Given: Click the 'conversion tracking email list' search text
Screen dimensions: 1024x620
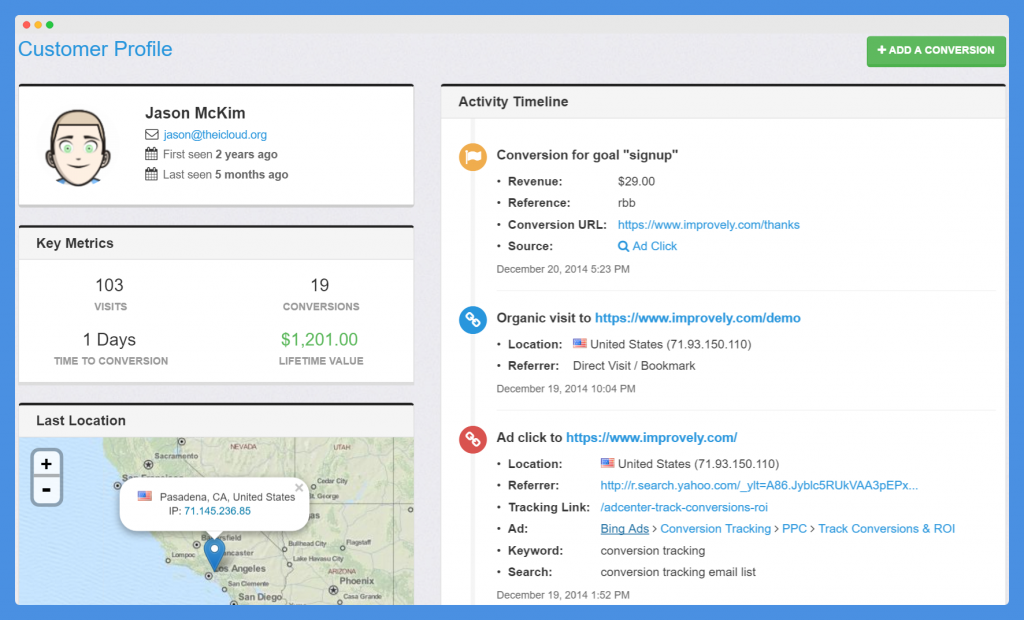Looking at the screenshot, I should tap(678, 572).
